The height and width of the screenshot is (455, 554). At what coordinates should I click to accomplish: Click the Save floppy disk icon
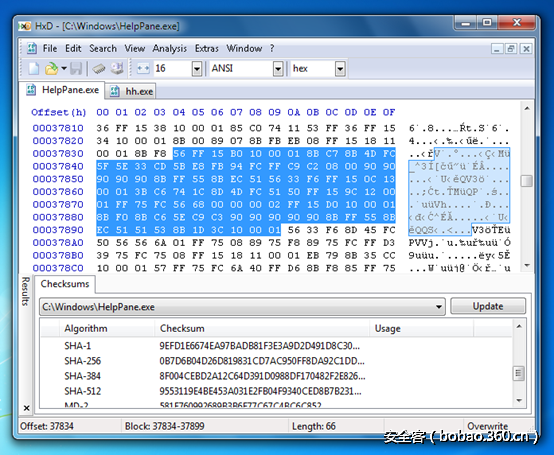click(76, 68)
